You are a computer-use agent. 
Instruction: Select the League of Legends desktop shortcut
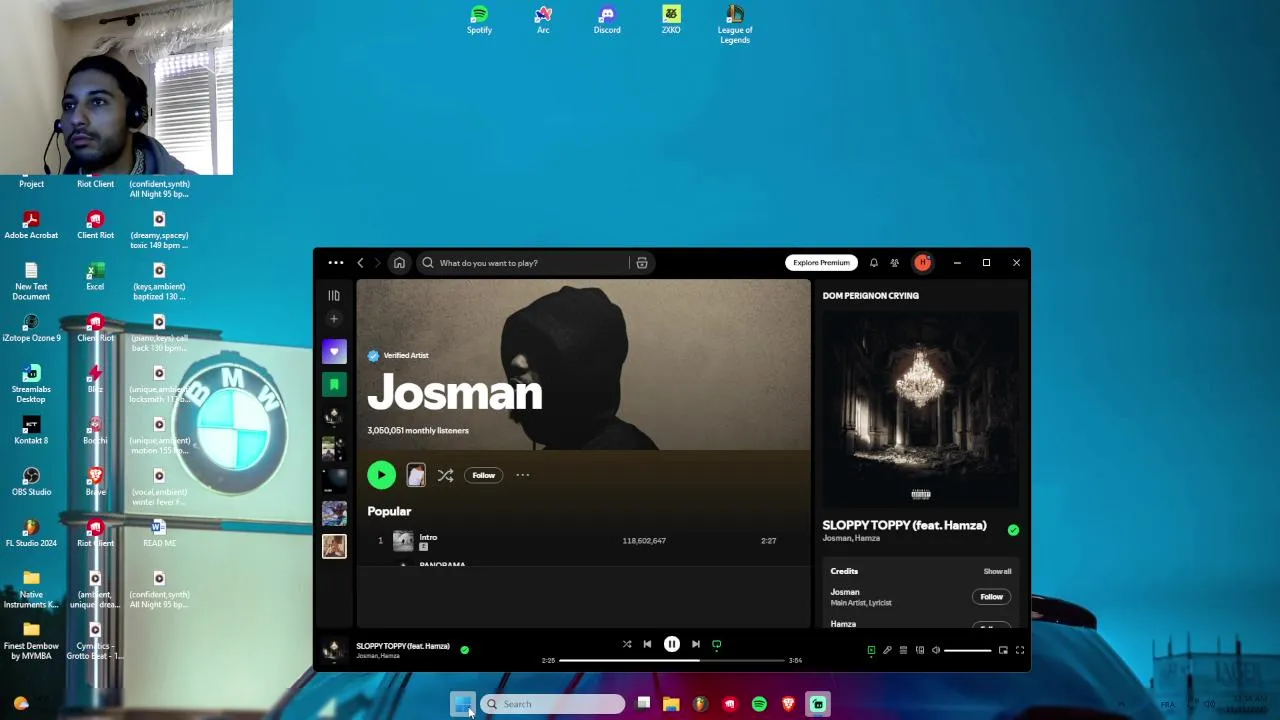point(735,24)
